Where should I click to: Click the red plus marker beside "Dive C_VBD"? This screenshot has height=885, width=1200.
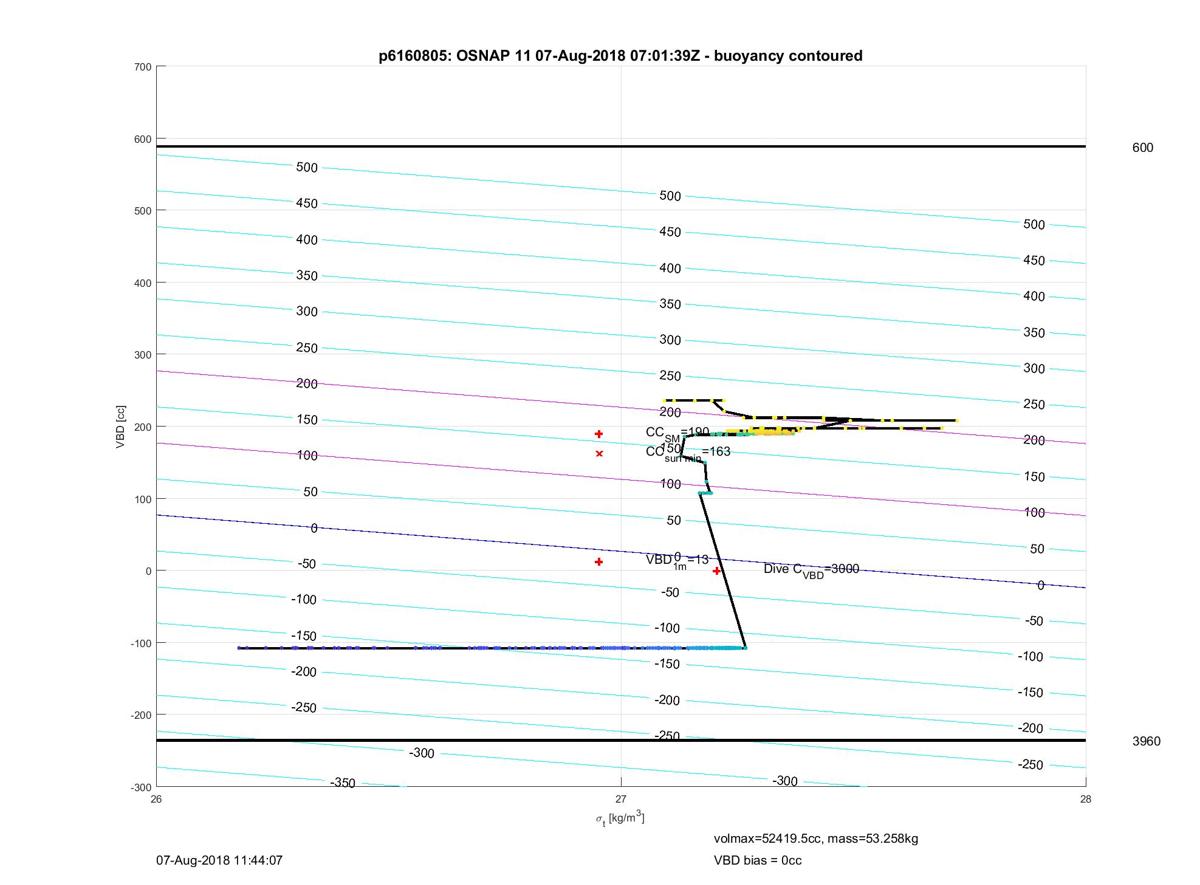(x=717, y=571)
